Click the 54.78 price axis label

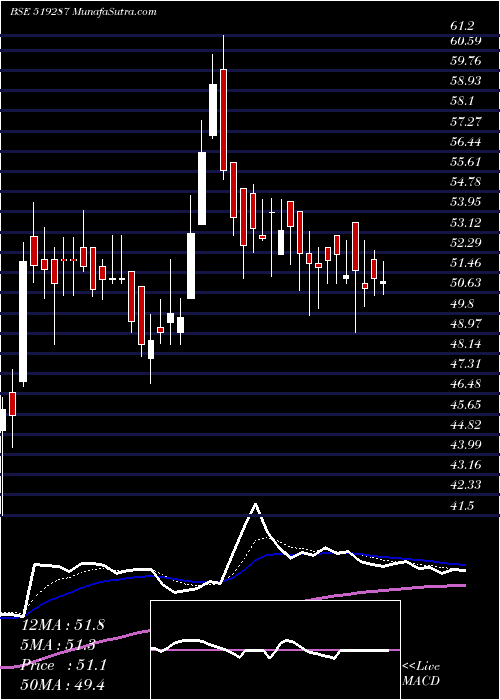click(x=466, y=182)
